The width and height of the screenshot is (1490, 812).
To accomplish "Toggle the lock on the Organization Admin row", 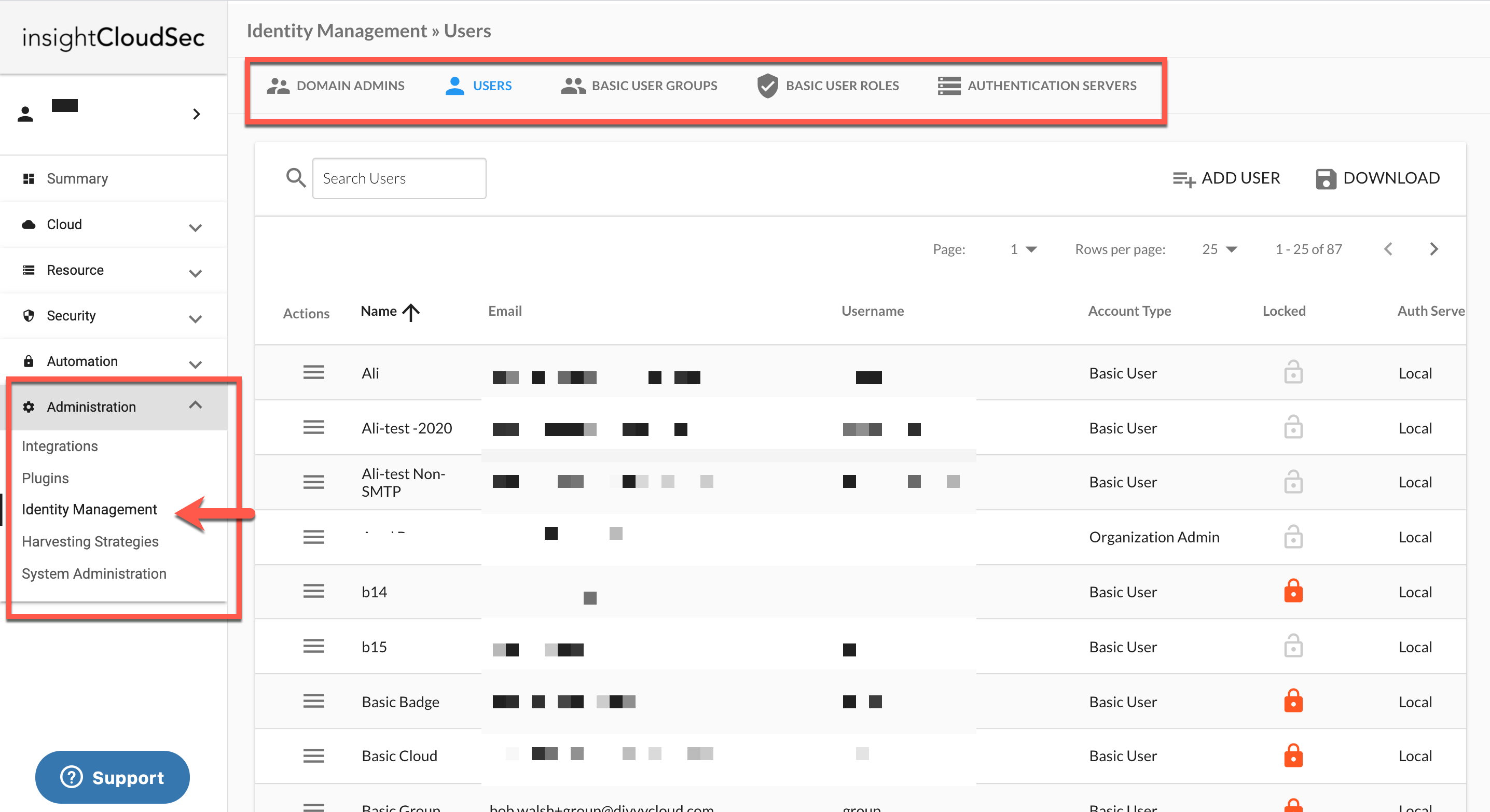I will 1293,536.
